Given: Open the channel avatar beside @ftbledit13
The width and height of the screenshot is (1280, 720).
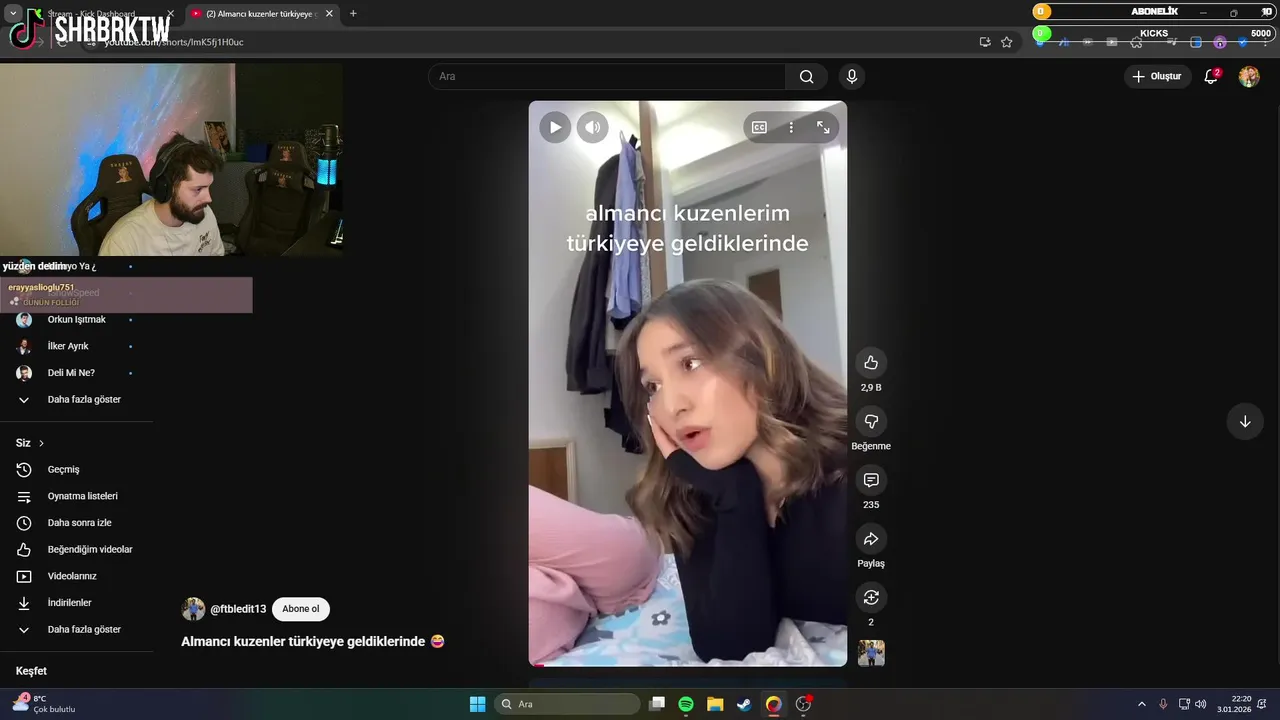Looking at the screenshot, I should 193,609.
